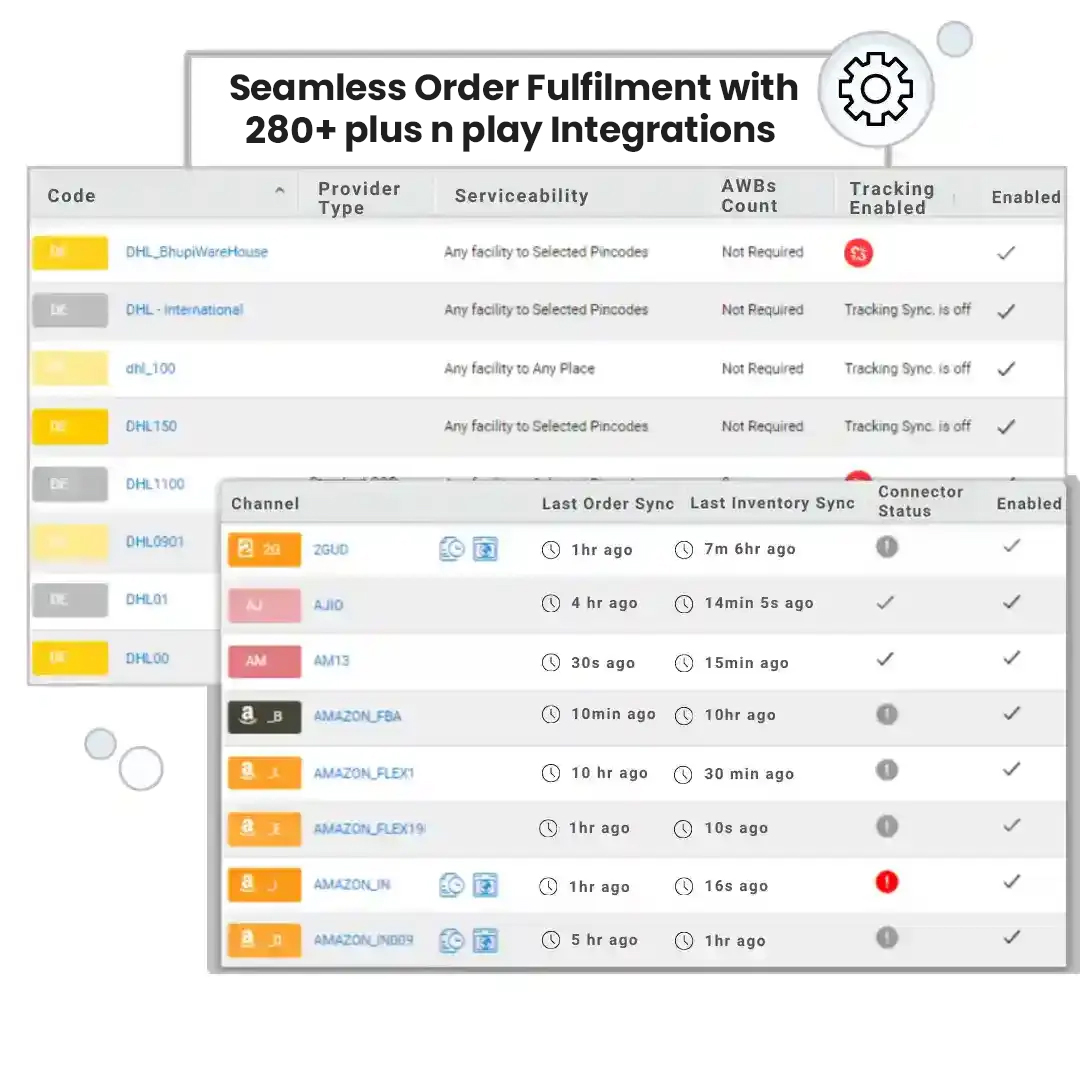
Task: Click the order sync icon beside 2GUD
Action: click(x=450, y=549)
